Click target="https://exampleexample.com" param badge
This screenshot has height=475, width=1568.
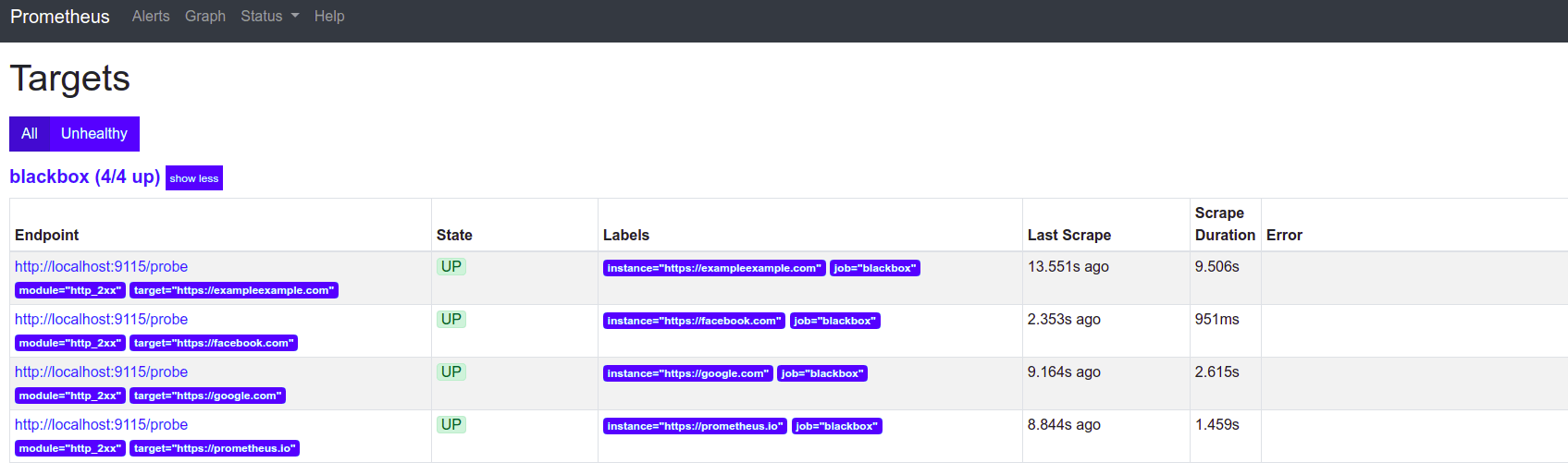pyautogui.click(x=234, y=290)
